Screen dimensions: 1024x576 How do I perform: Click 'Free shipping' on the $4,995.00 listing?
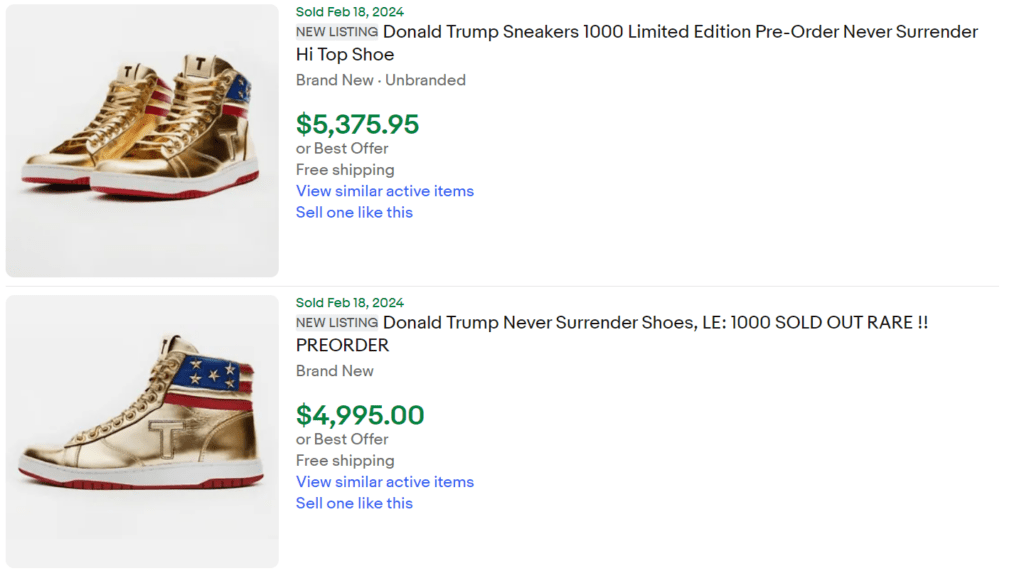pyautogui.click(x=345, y=461)
